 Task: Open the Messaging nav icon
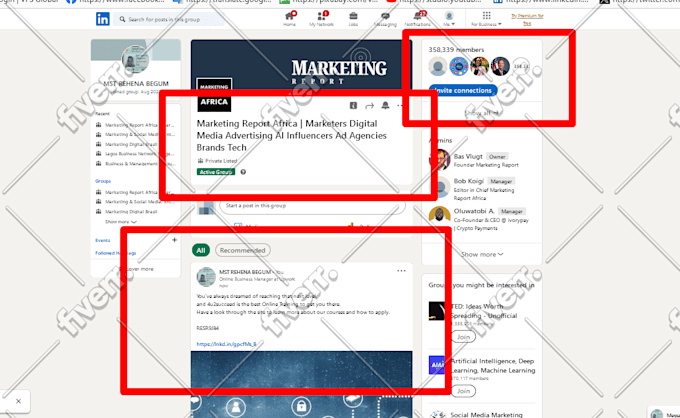tap(385, 18)
